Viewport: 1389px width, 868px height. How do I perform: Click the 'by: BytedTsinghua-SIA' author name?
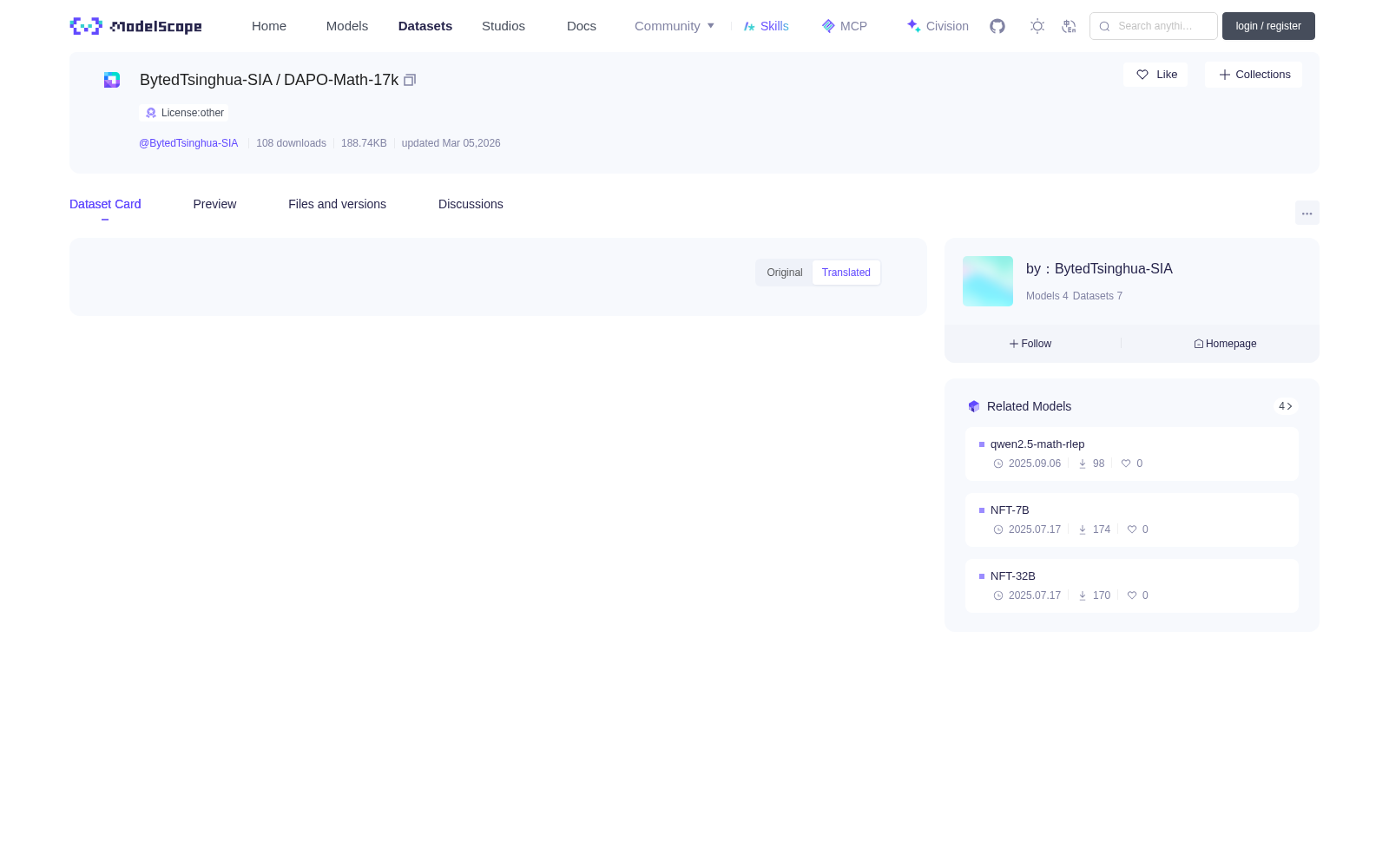click(x=1099, y=269)
